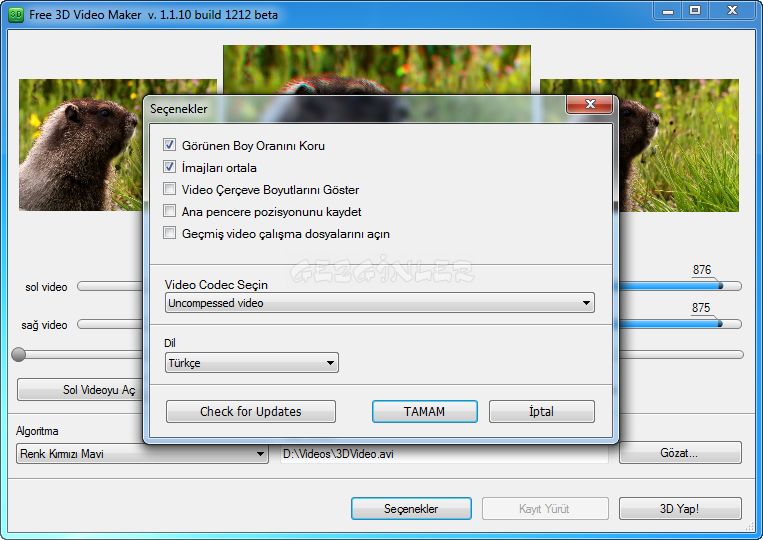The height and width of the screenshot is (540, 763).
Task: Click the 875 value above sağ video slider
Action: tap(701, 308)
